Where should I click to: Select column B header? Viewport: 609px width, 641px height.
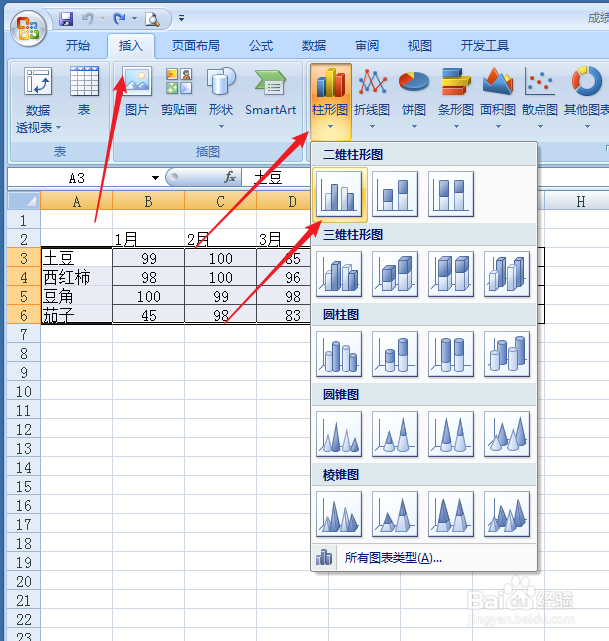pyautogui.click(x=148, y=201)
